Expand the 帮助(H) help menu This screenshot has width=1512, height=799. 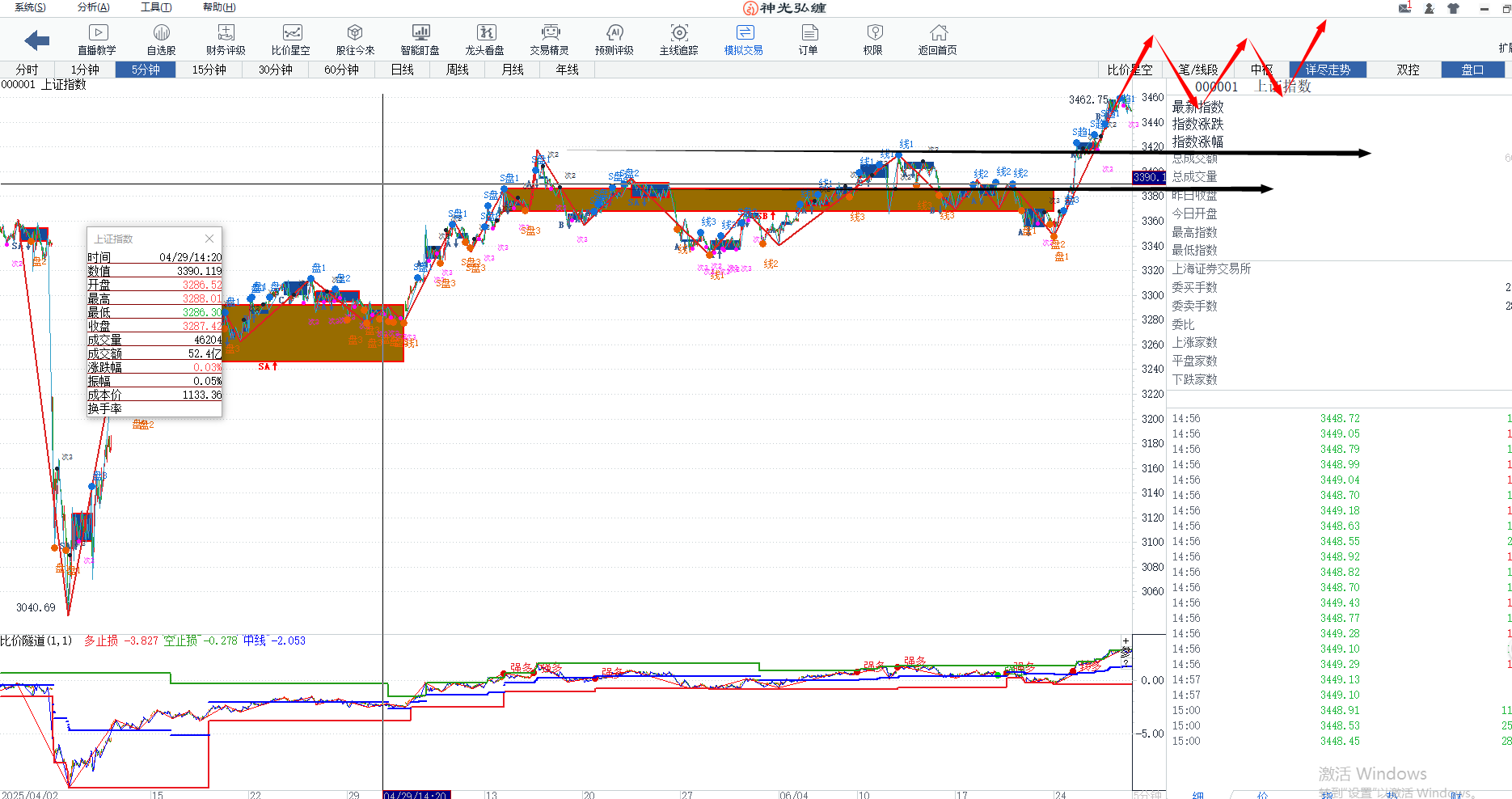219,7
